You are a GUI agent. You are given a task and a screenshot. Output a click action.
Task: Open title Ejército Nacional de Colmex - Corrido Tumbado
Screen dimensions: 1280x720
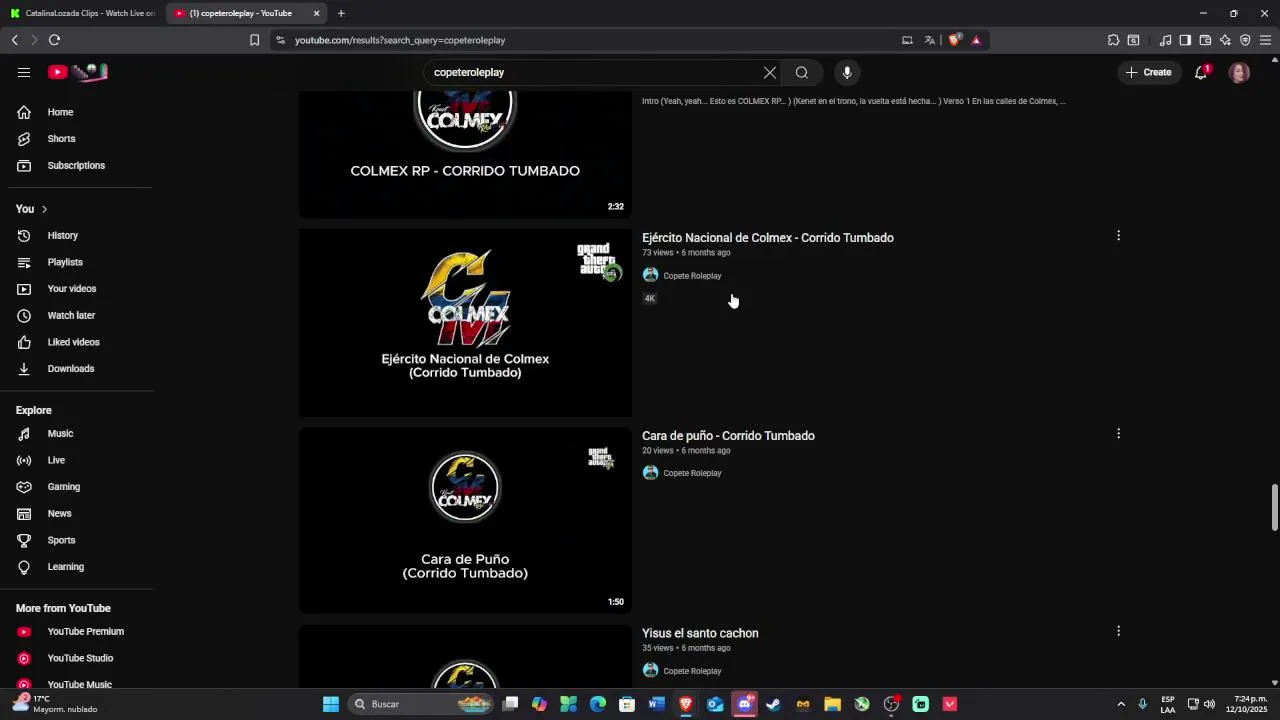[768, 238]
